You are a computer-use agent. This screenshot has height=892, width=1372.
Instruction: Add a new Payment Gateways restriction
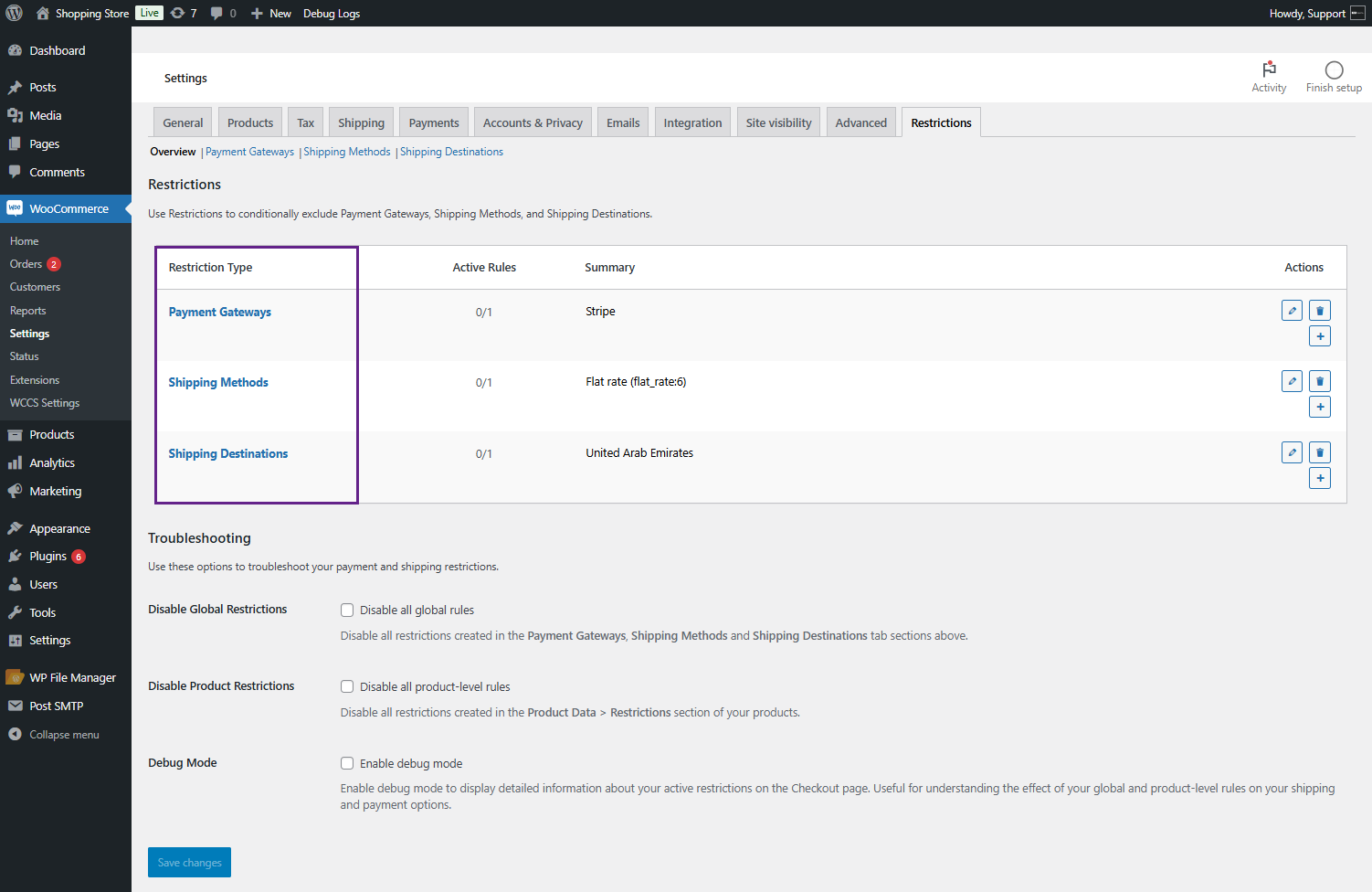pos(1320,336)
